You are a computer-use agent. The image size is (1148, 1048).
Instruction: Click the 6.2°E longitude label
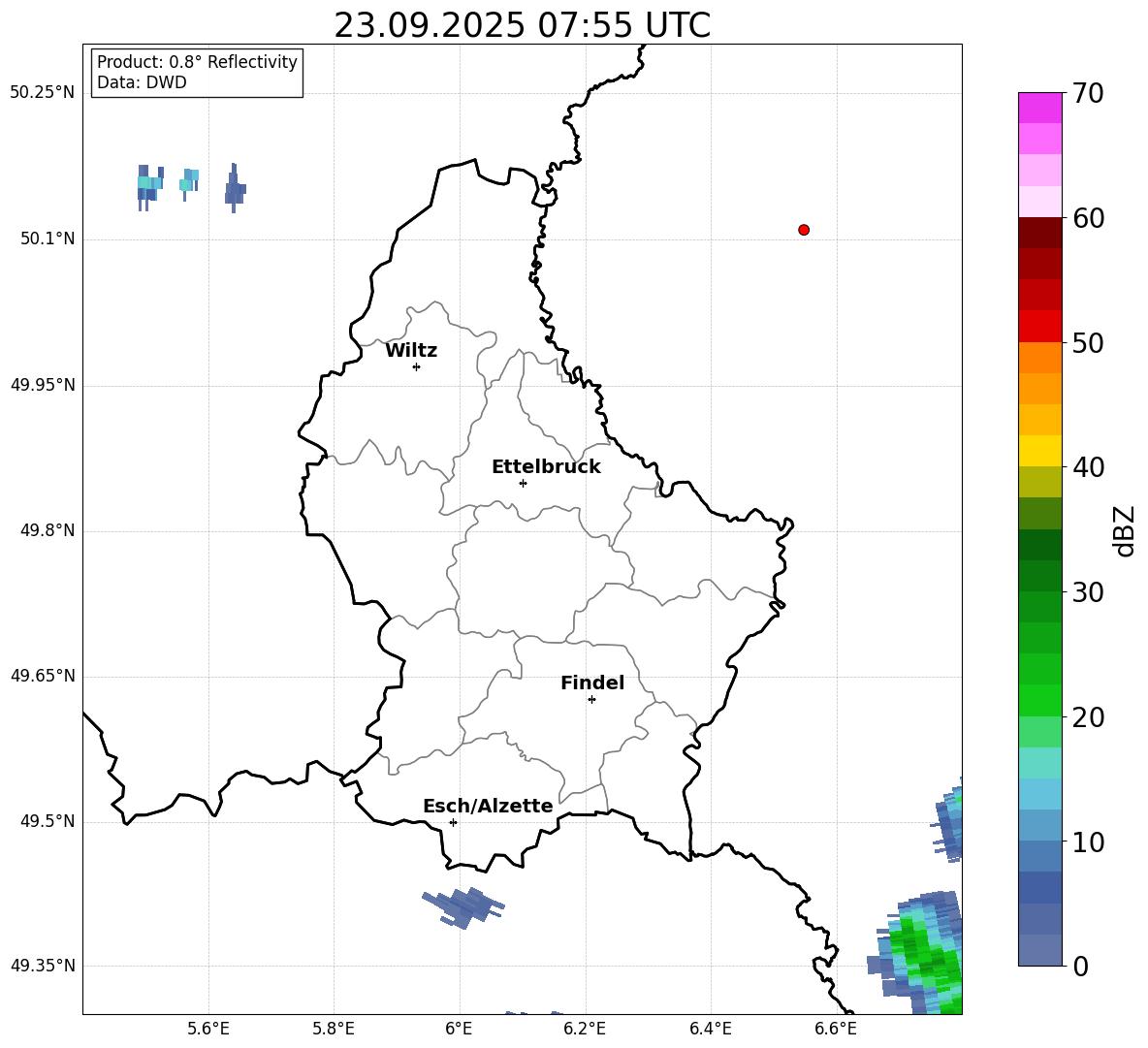585,1029
